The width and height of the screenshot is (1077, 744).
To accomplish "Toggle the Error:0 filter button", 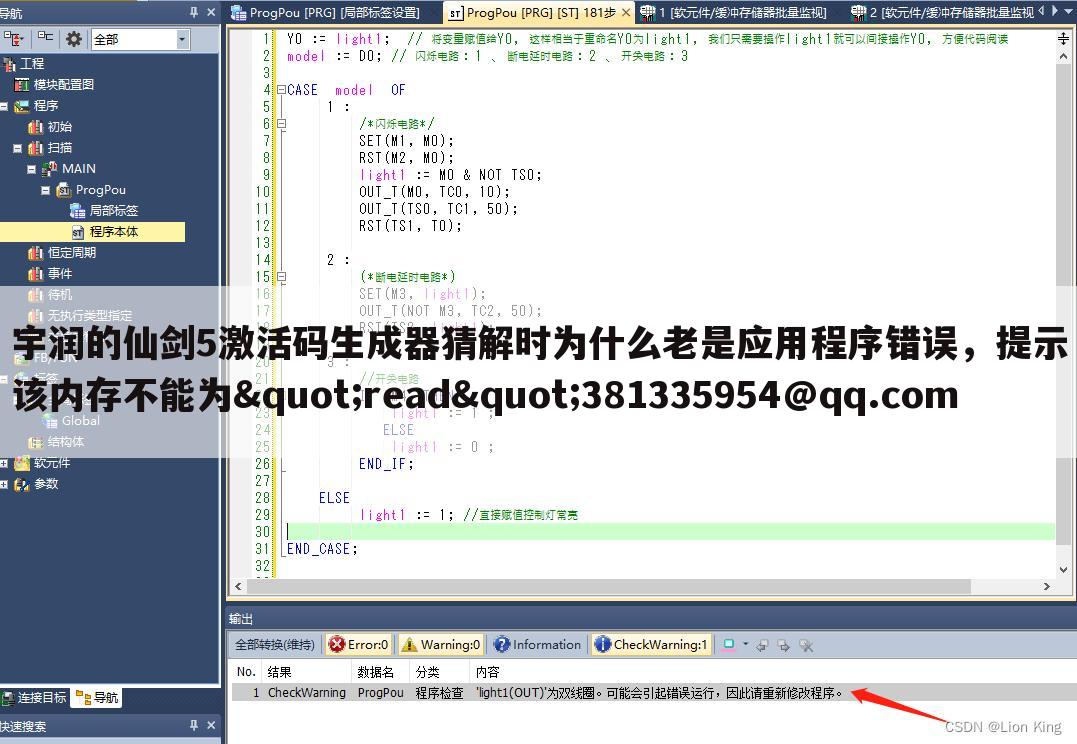I will (359, 645).
